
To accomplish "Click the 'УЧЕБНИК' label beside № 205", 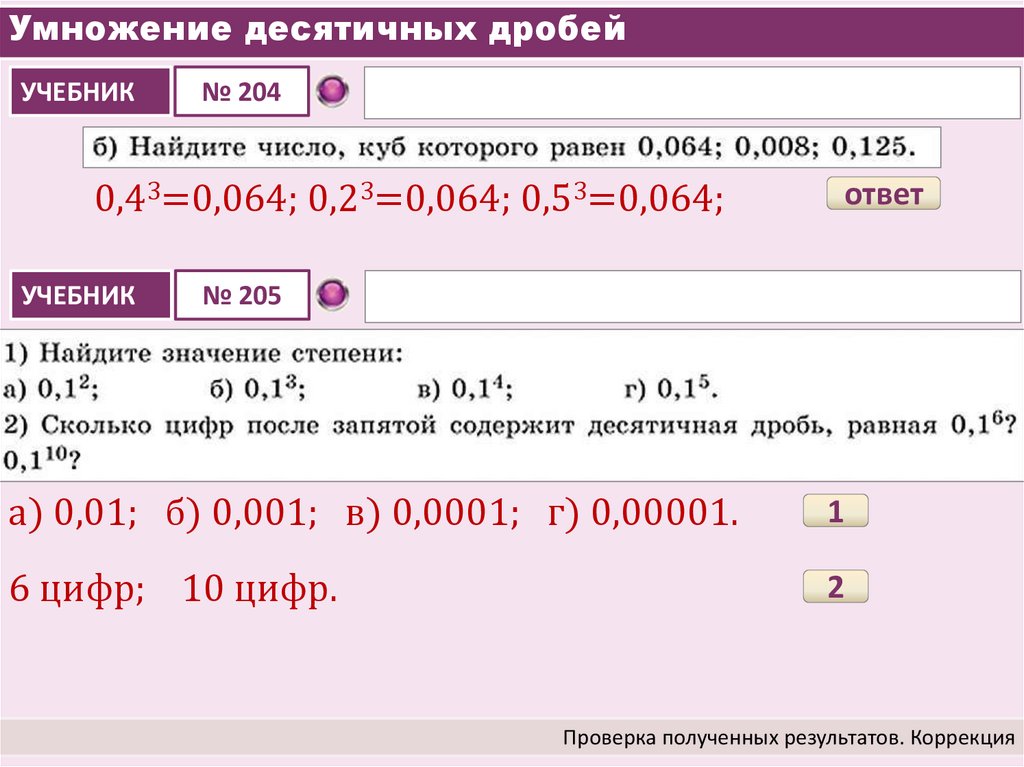I will pyautogui.click(x=91, y=295).
